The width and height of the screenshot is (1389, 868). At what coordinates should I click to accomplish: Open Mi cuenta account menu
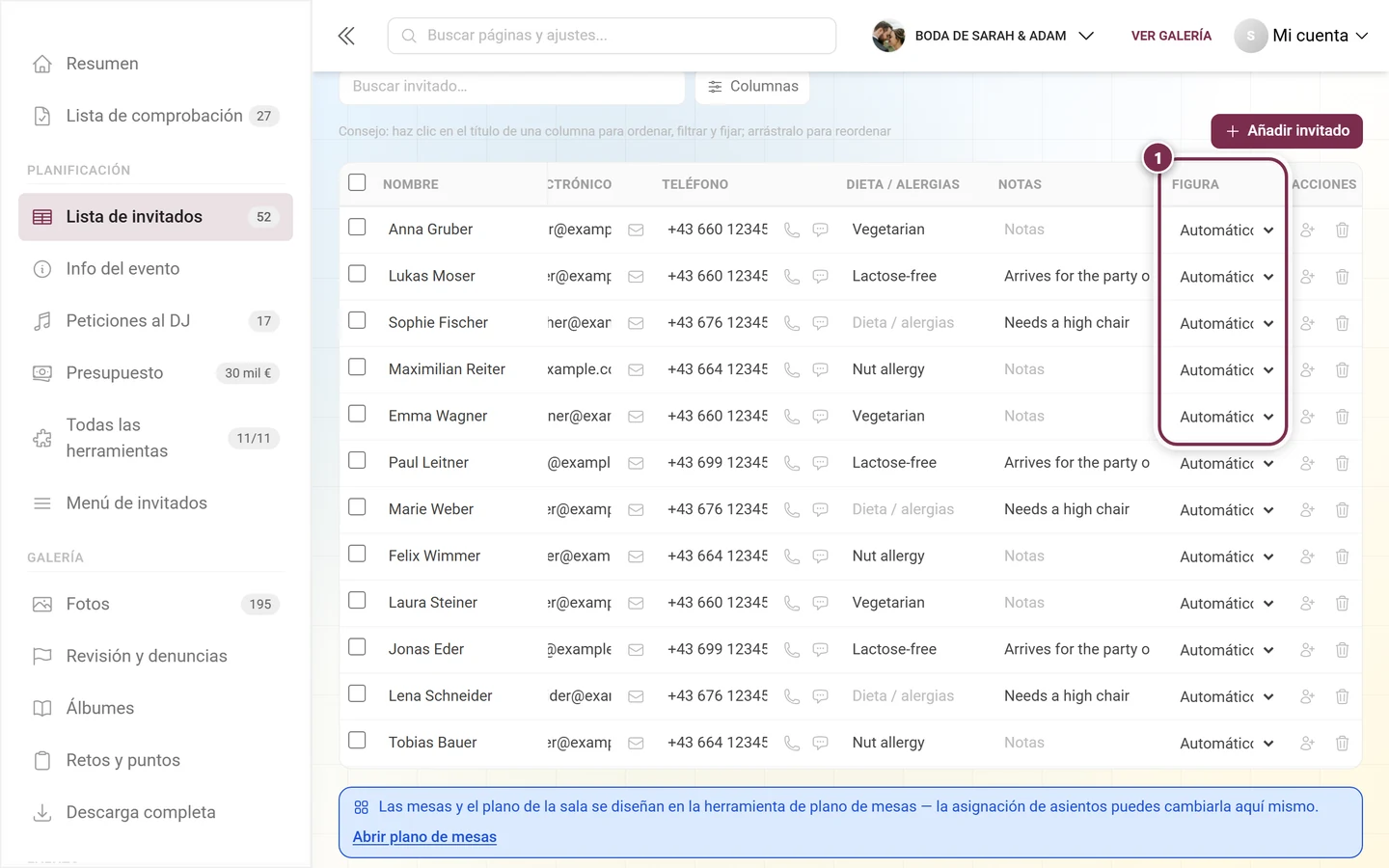(1301, 36)
